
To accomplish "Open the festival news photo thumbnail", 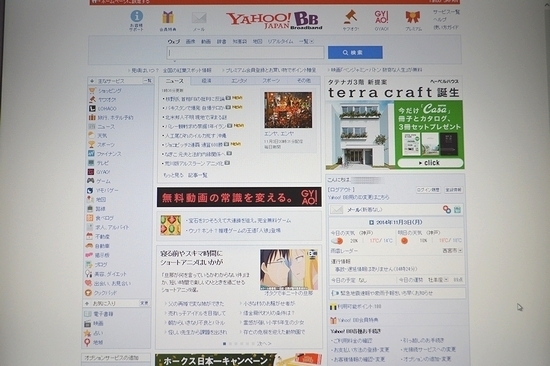I will point(288,110).
